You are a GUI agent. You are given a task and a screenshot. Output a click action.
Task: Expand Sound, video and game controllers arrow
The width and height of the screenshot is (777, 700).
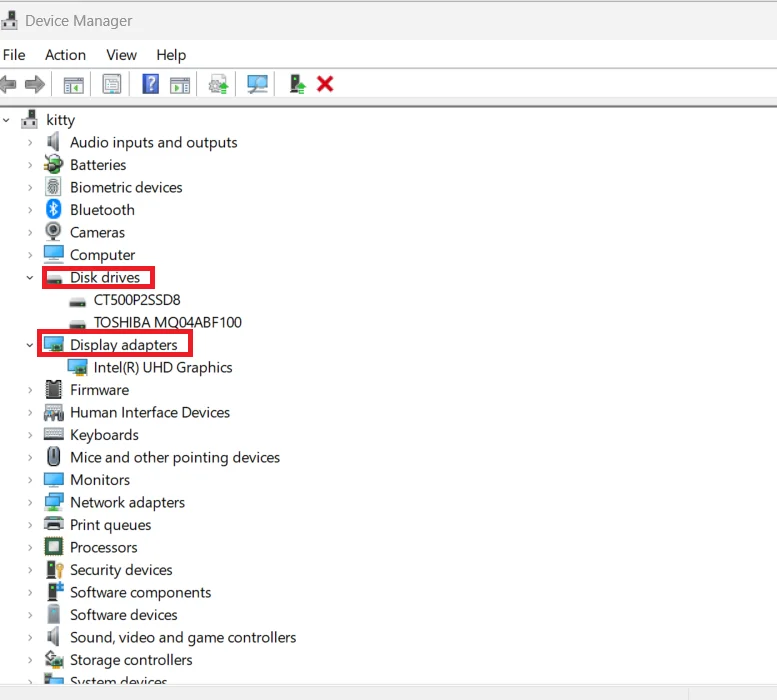pyautogui.click(x=30, y=638)
